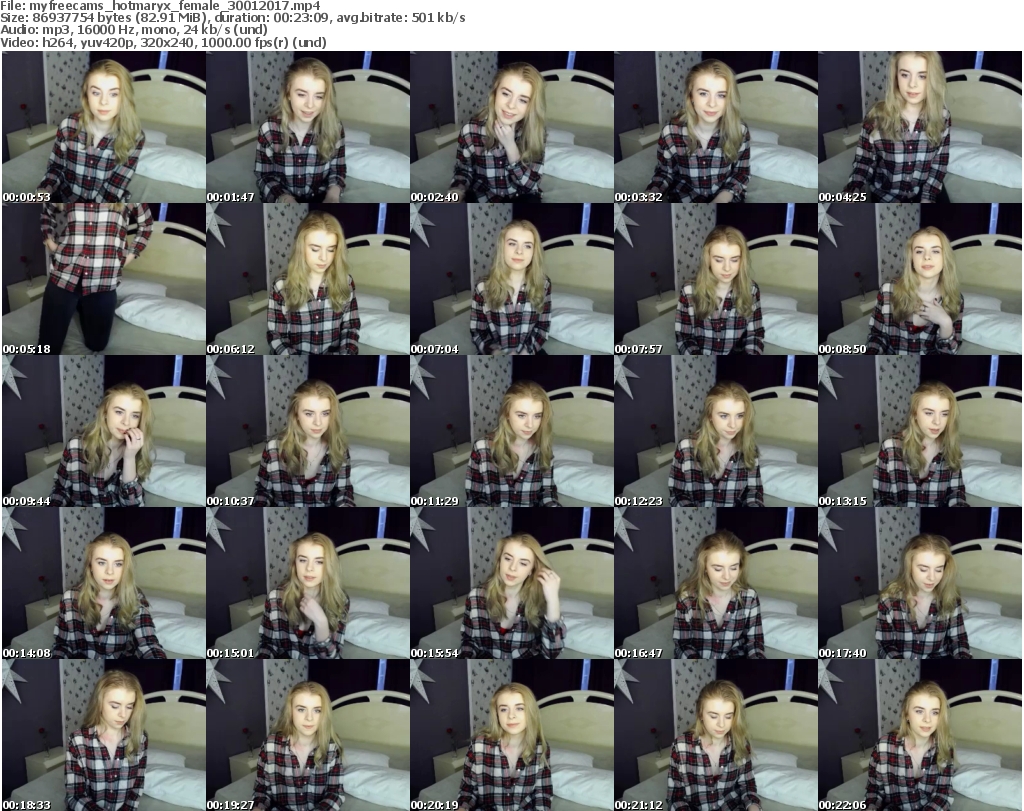The height and width of the screenshot is (811, 1024).
Task: Choose the frame stamped 00:07:04
Action: 512,279
